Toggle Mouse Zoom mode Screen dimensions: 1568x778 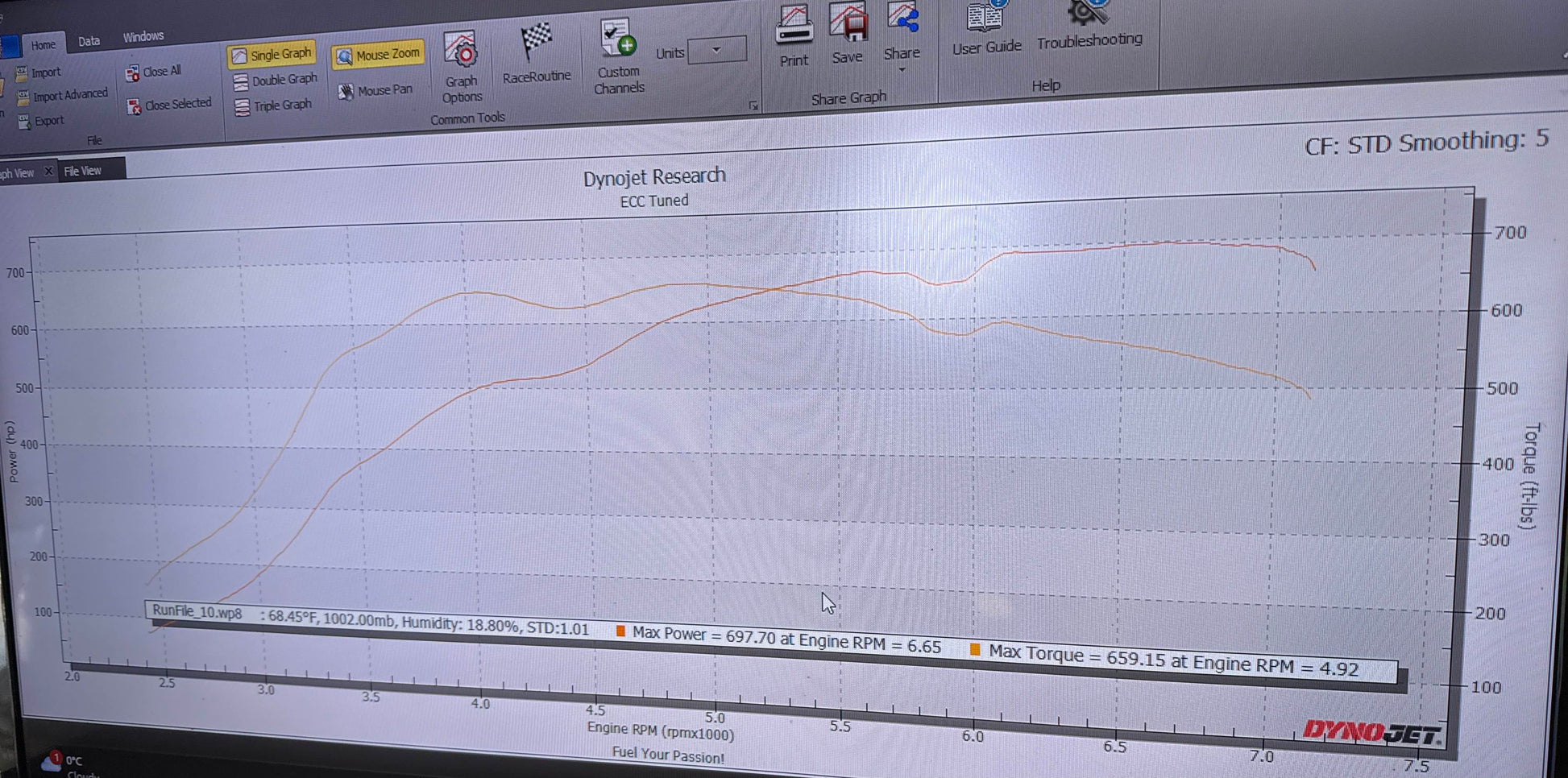[x=378, y=55]
